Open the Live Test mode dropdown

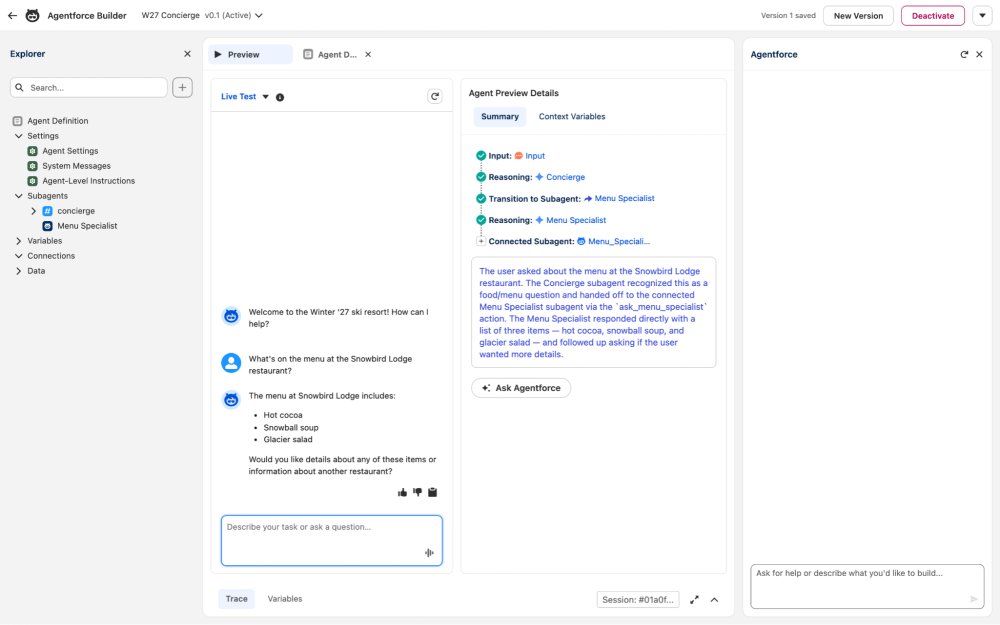coord(245,96)
